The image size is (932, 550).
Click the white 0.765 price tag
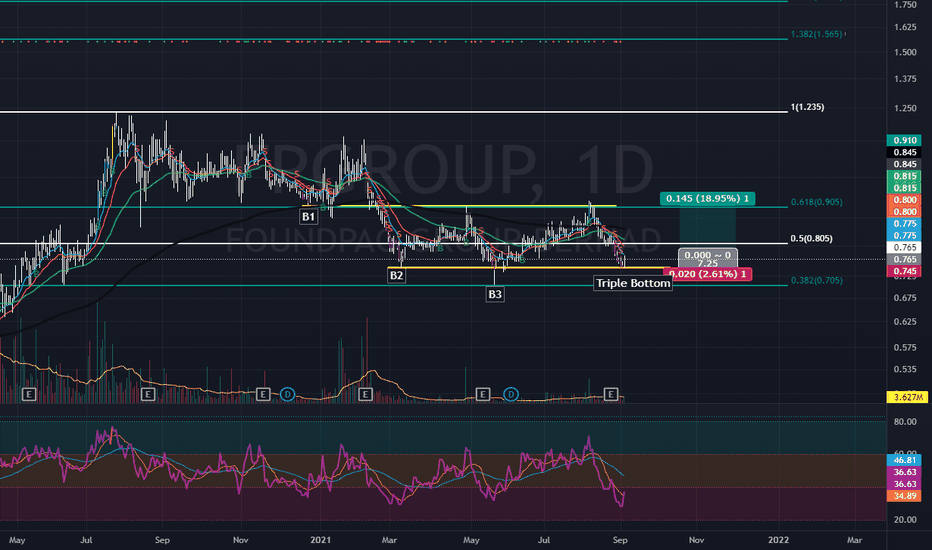pos(904,247)
